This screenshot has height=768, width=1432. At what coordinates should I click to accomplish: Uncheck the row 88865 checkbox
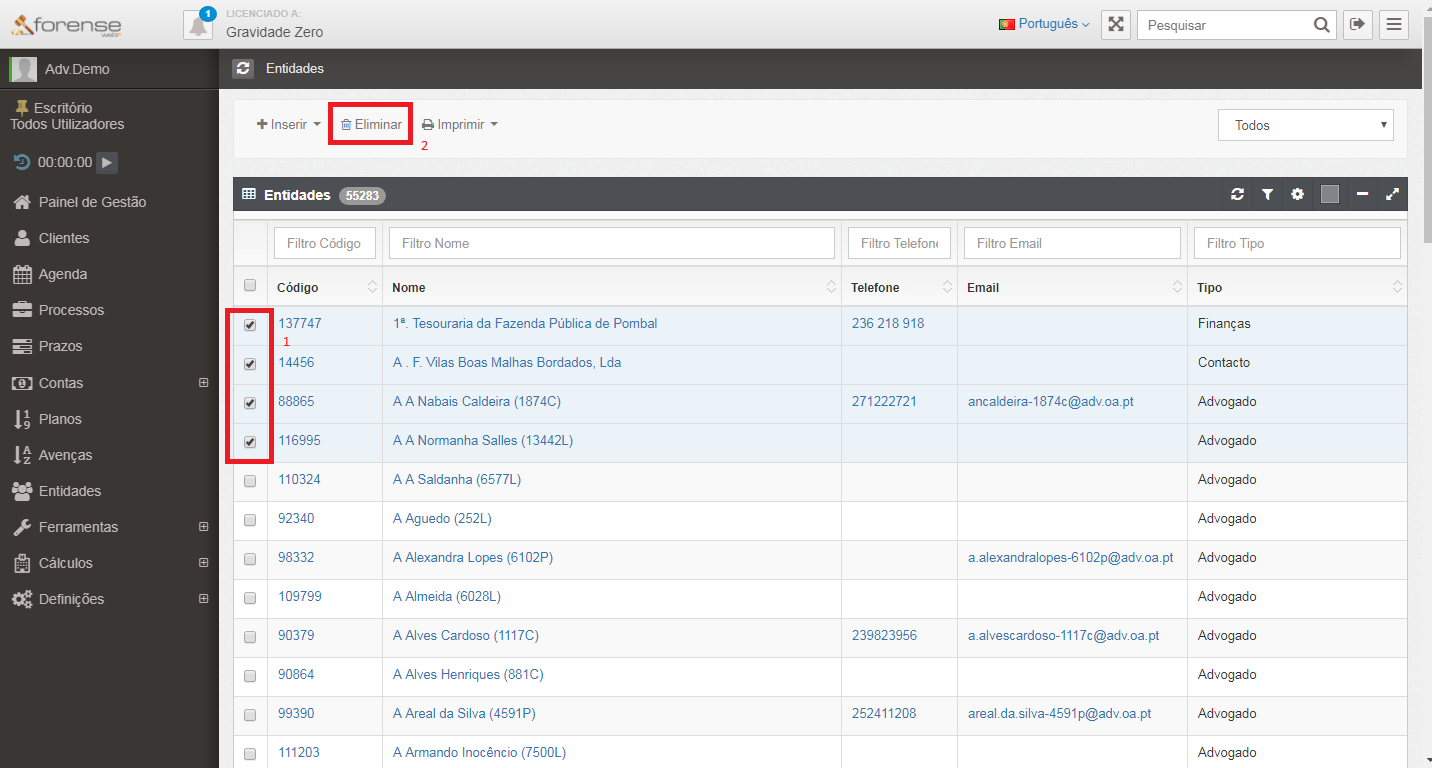250,403
